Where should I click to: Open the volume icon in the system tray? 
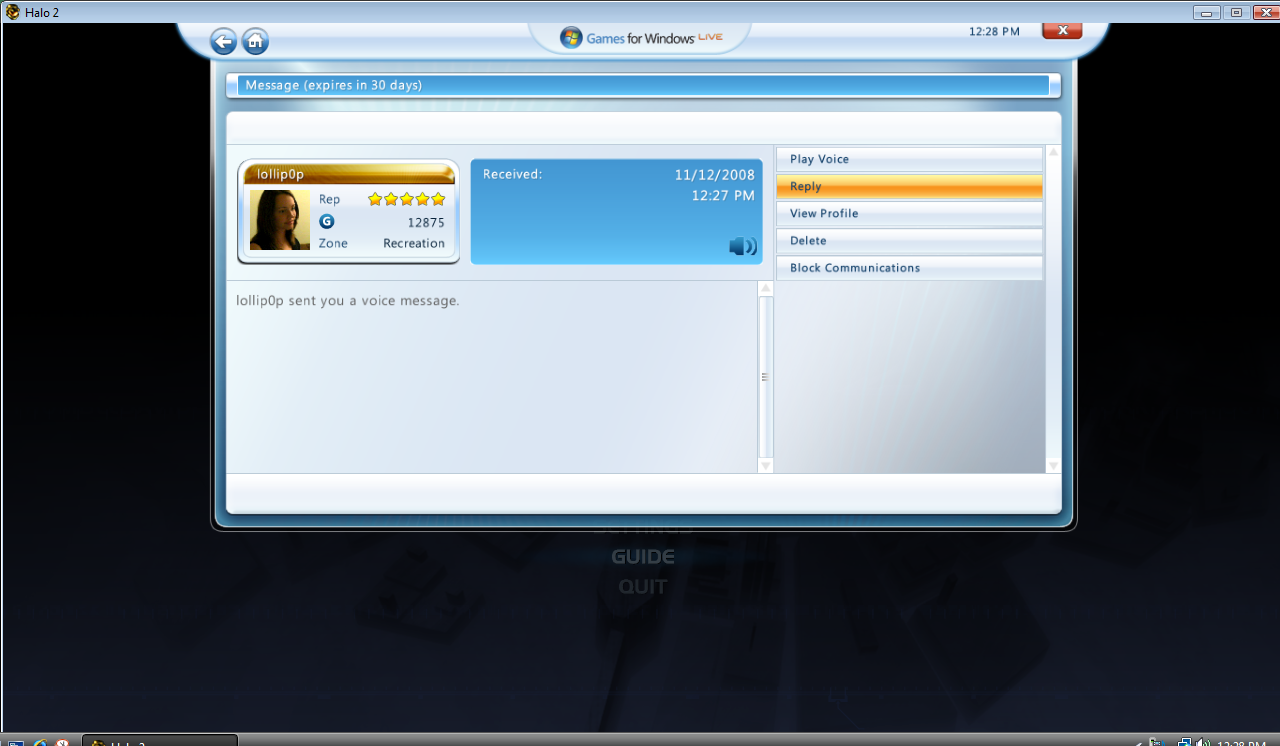click(x=1205, y=740)
